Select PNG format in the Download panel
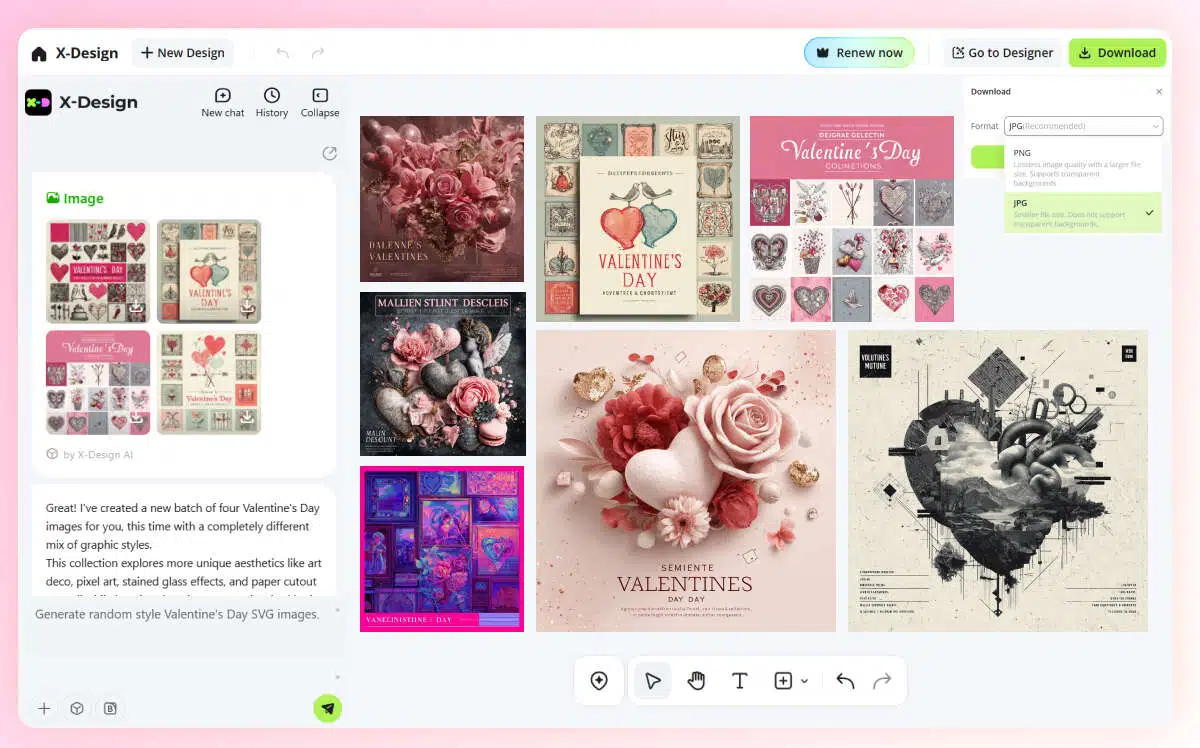 tap(1083, 167)
